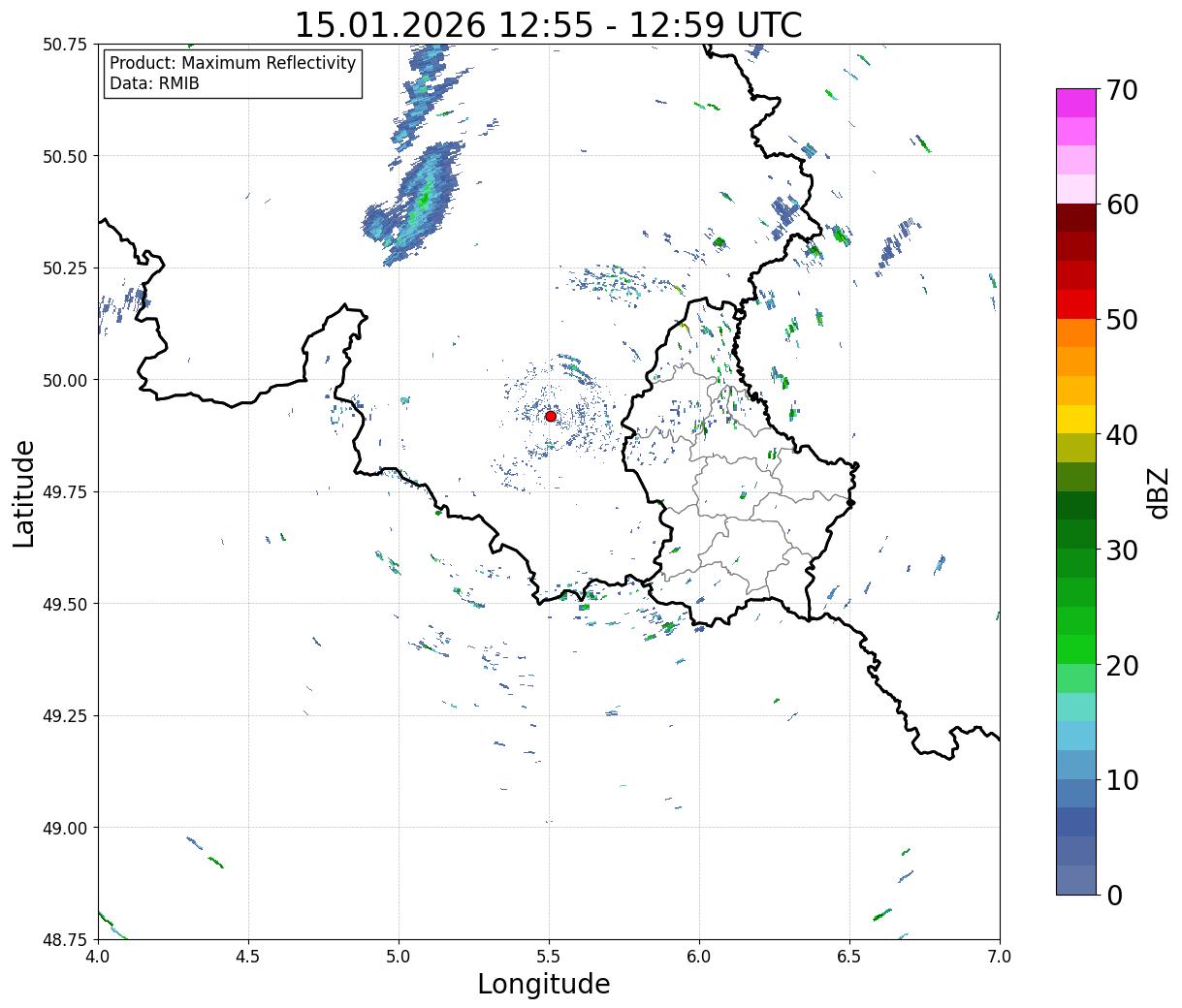Click latitude tick label 49.50
Image resolution: width=1182 pixels, height=1008 pixels.
coord(64,604)
